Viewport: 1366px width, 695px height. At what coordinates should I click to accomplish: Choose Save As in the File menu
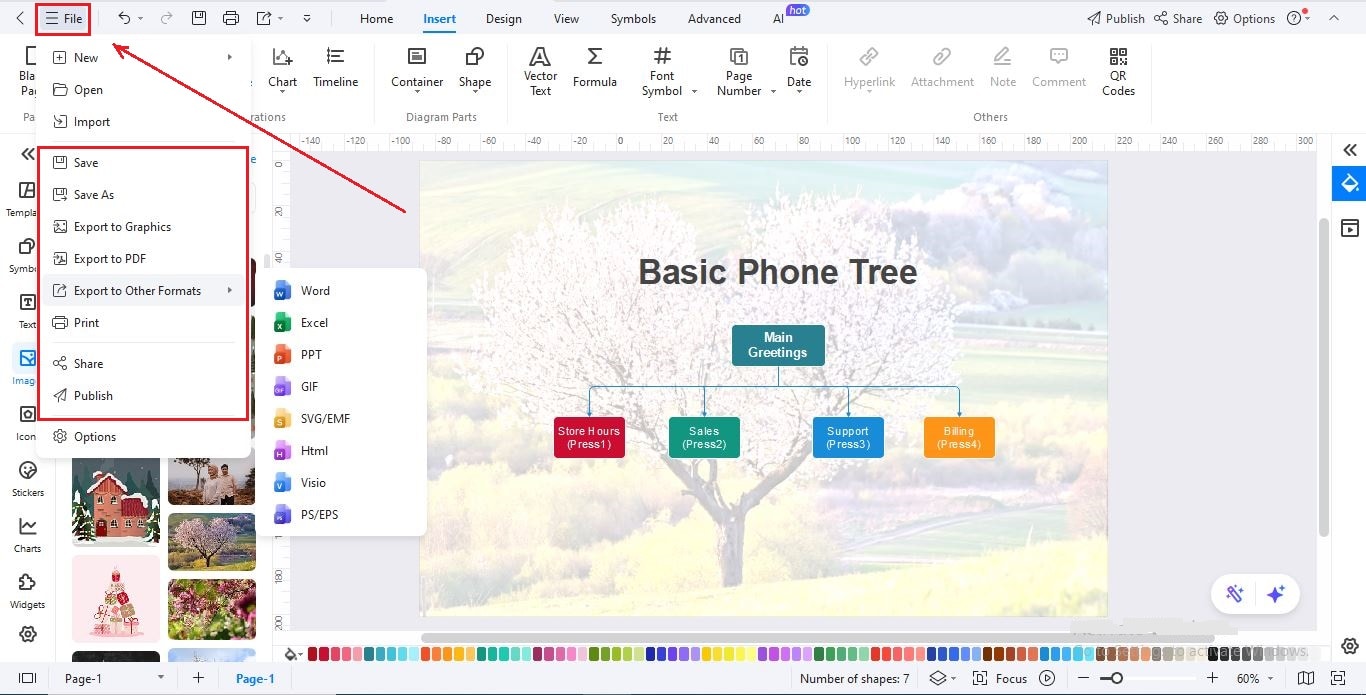[x=143, y=194]
